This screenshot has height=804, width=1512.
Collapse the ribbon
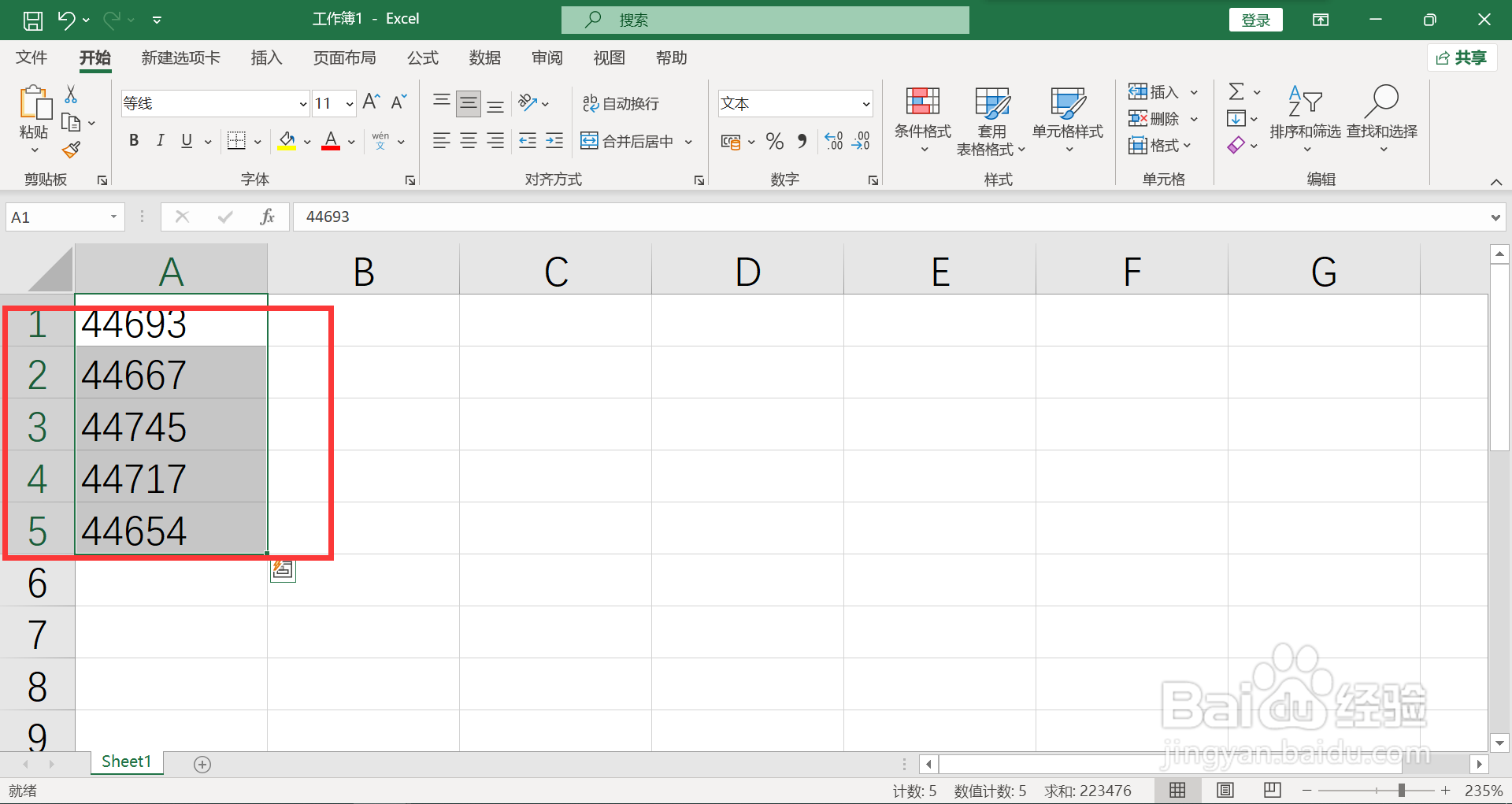(1496, 182)
